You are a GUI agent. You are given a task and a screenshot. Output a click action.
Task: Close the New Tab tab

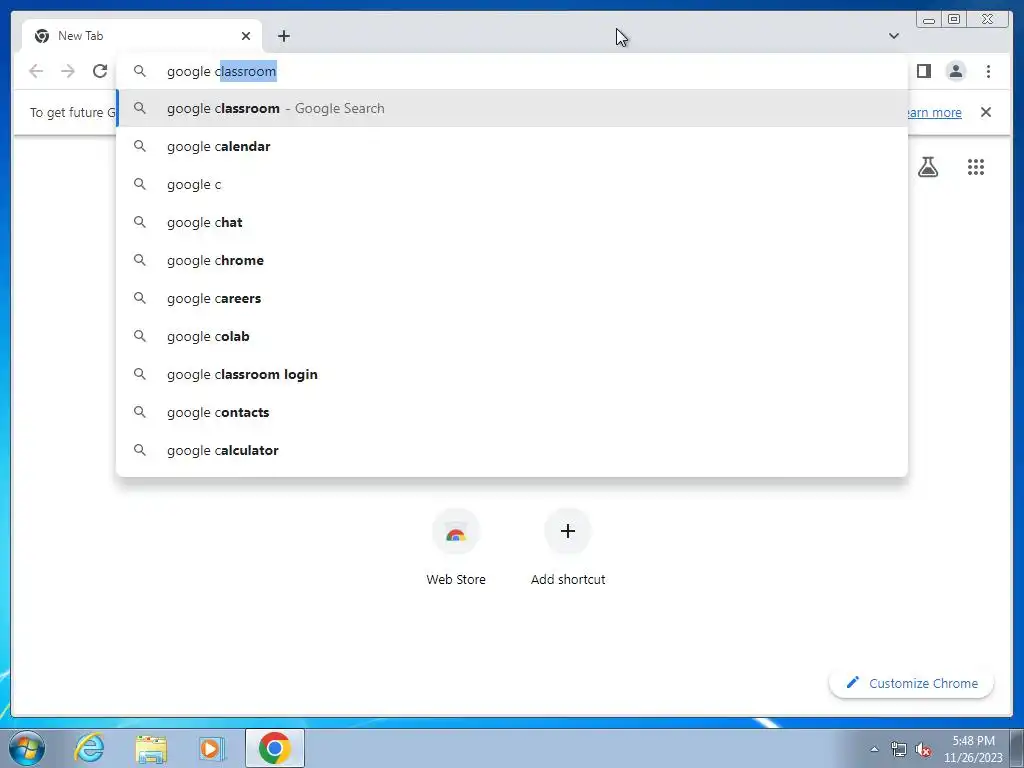[x=246, y=36]
